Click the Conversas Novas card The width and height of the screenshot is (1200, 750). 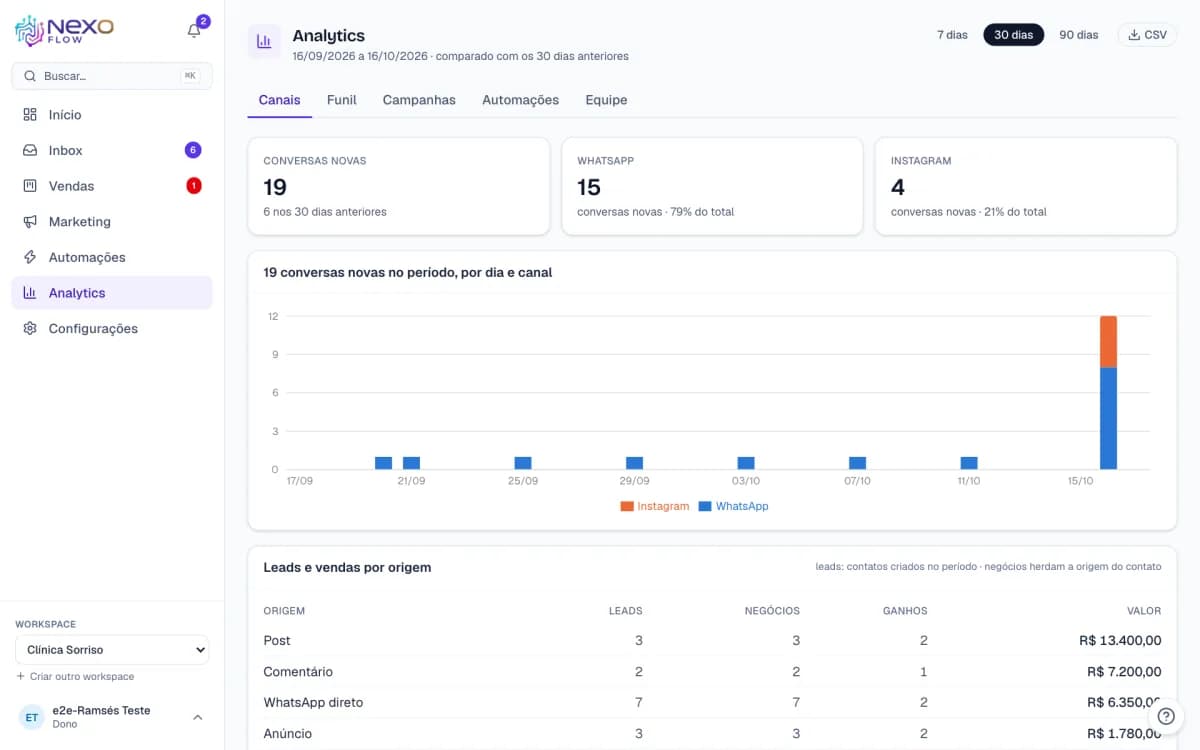398,187
